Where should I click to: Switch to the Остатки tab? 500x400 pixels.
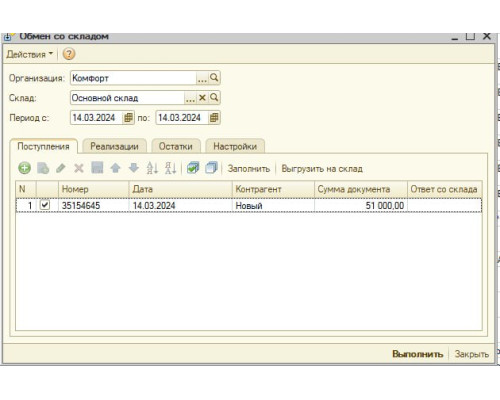coord(176,146)
